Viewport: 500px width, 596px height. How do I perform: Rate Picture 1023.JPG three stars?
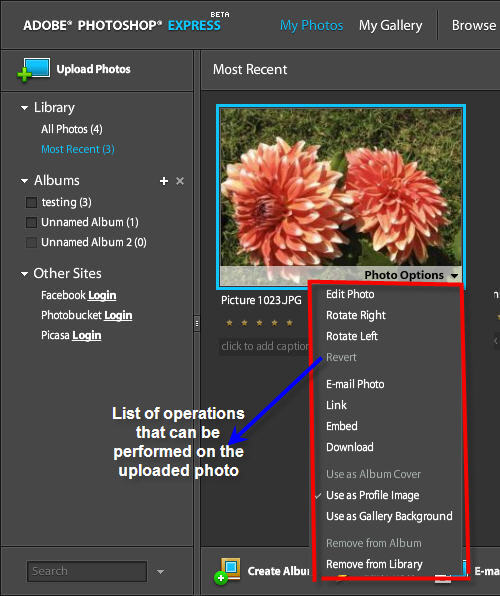[259, 323]
